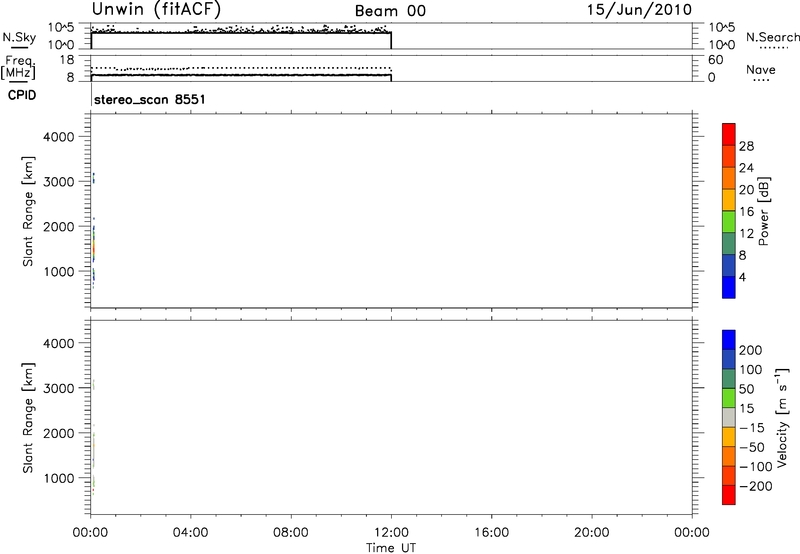This screenshot has height=554, width=800.
Task: Click the 'Nave' legend label
Action: pos(761,69)
